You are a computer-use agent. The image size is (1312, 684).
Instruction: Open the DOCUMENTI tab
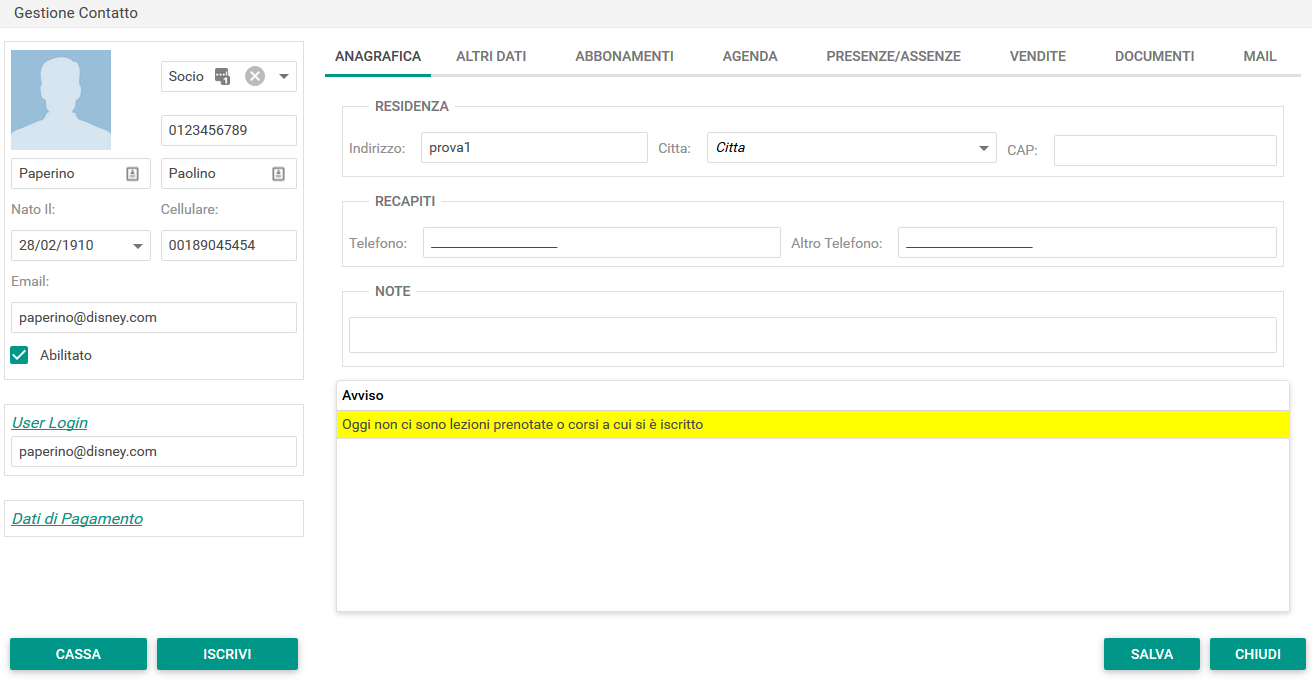pyautogui.click(x=1154, y=56)
